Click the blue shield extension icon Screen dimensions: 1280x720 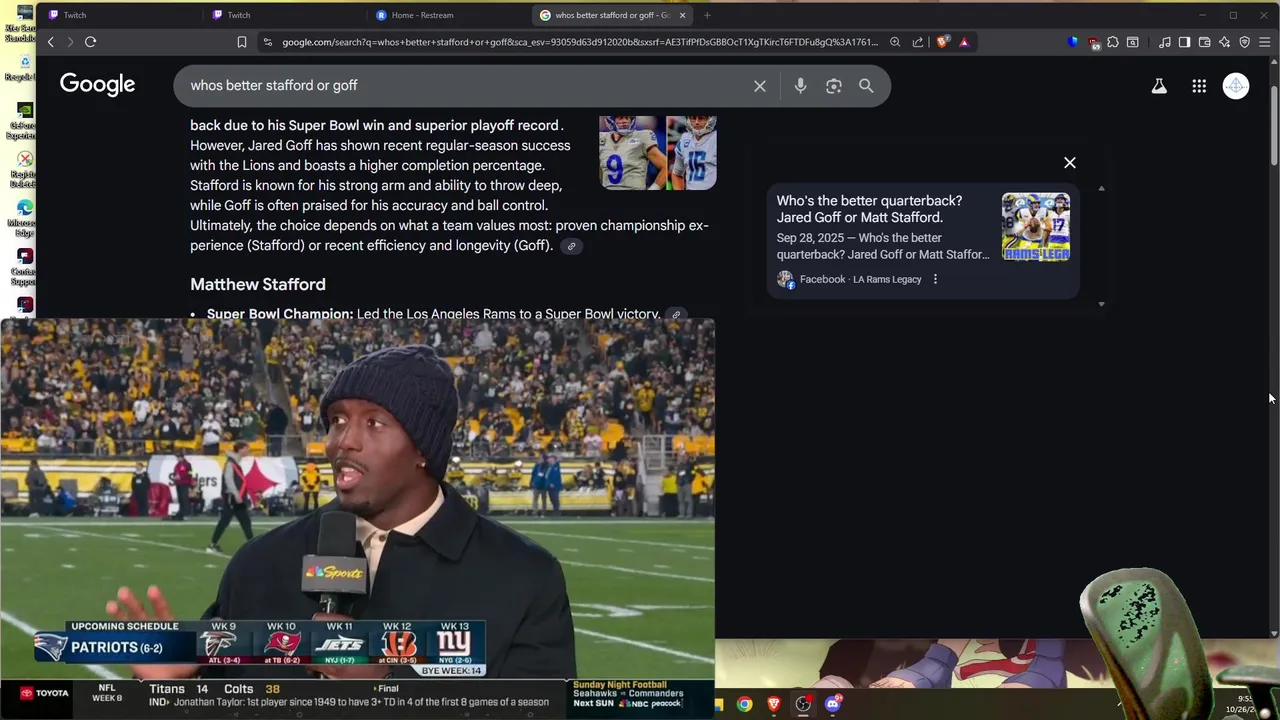[x=1073, y=42]
